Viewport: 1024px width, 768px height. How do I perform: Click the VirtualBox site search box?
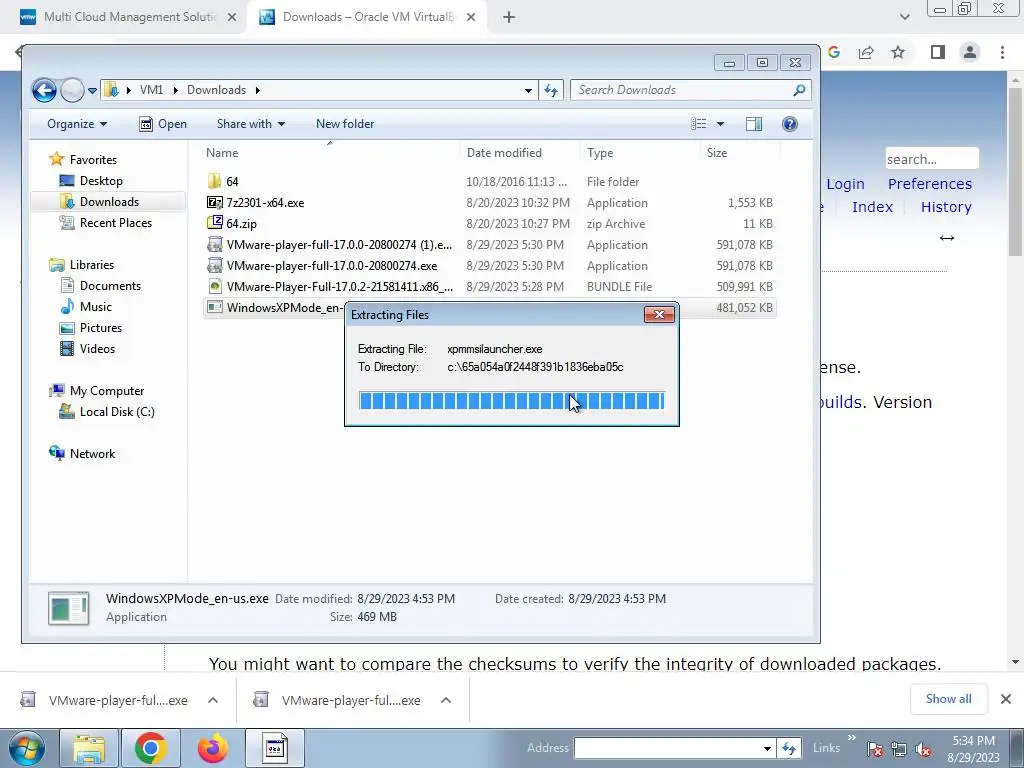[x=931, y=159]
